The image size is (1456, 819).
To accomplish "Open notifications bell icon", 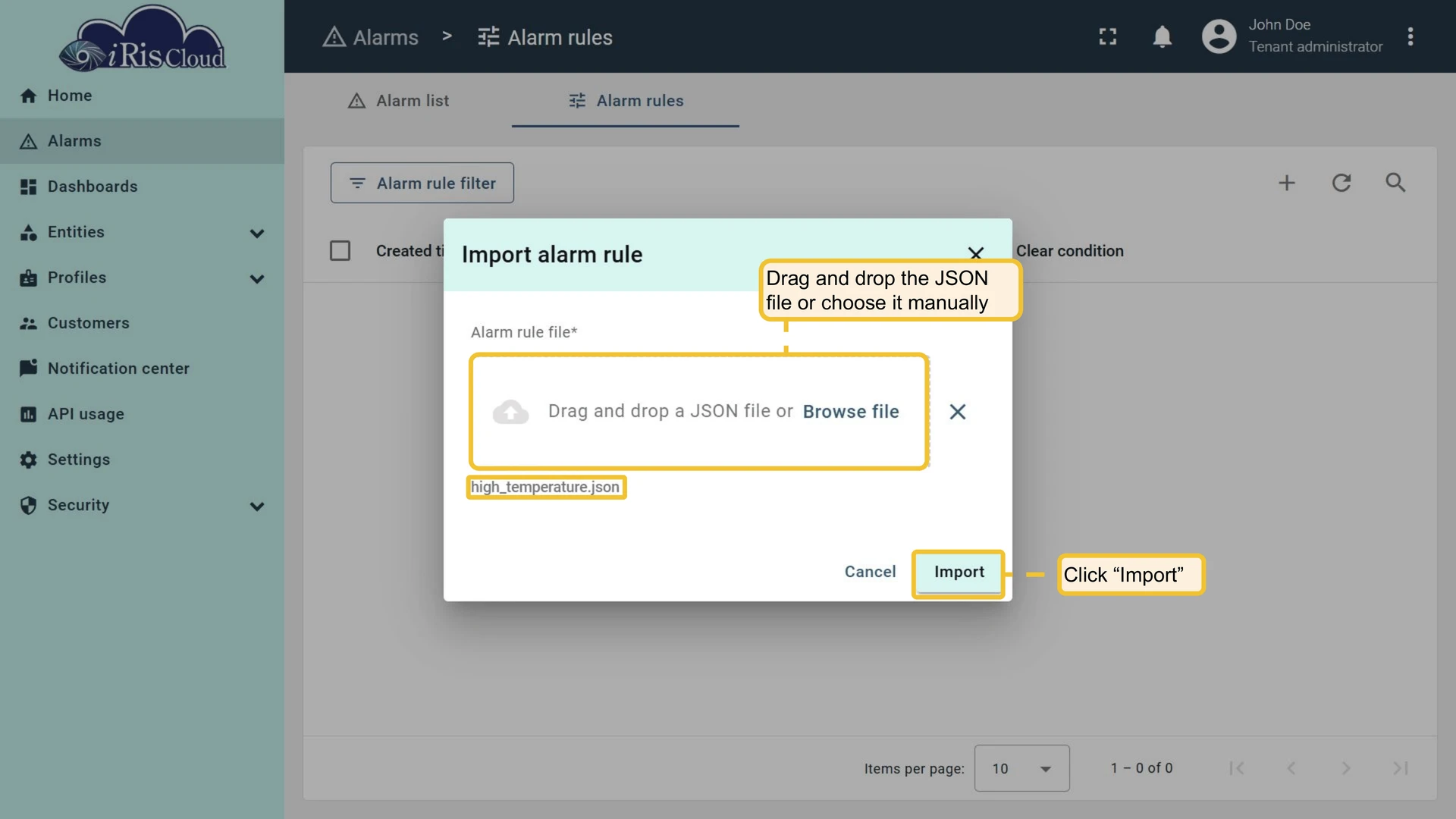I will coord(1163,36).
